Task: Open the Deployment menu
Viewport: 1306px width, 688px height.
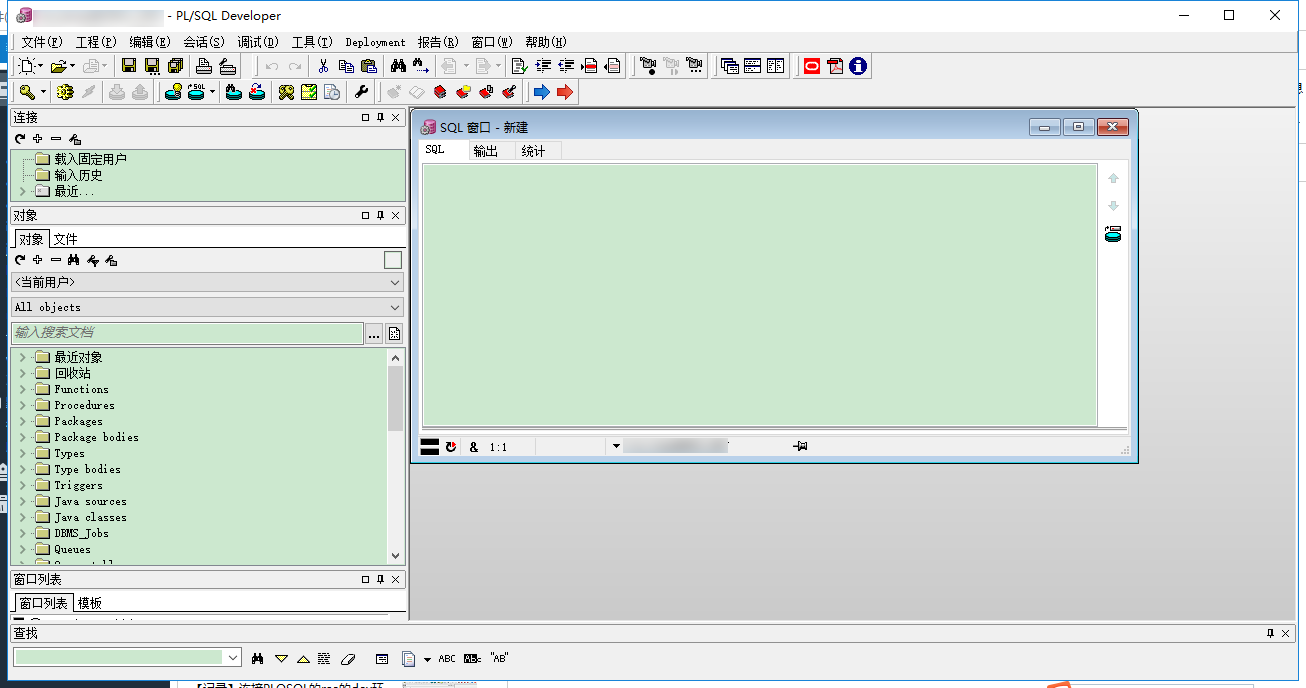Action: pyautogui.click(x=376, y=42)
